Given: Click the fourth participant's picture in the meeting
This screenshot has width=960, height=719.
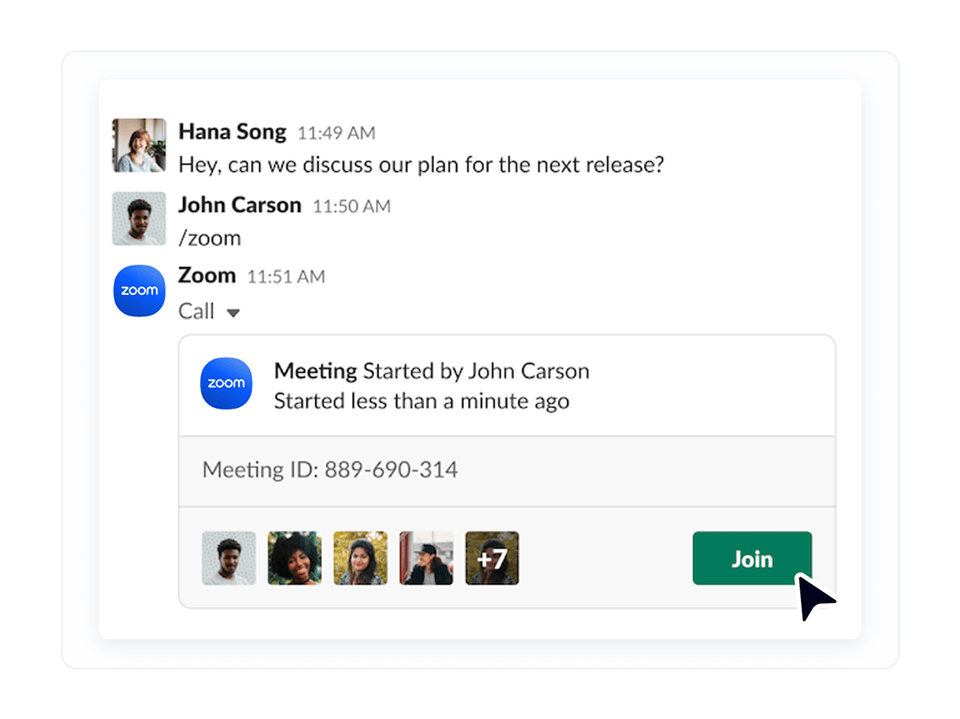Looking at the screenshot, I should point(426,558).
